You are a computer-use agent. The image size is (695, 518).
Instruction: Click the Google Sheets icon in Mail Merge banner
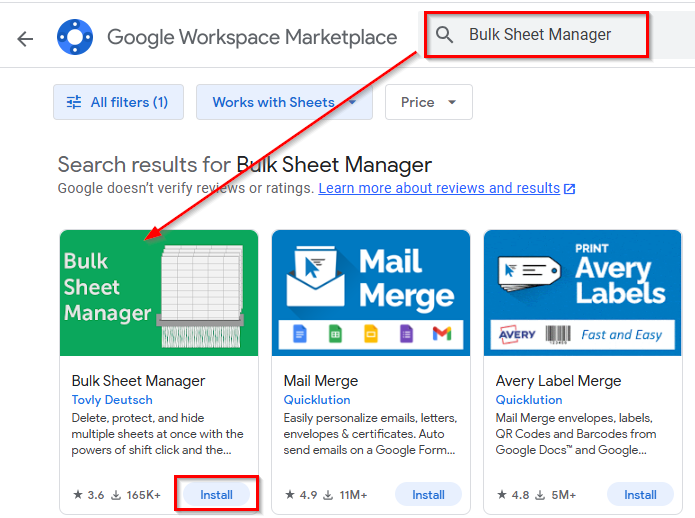pos(336,334)
